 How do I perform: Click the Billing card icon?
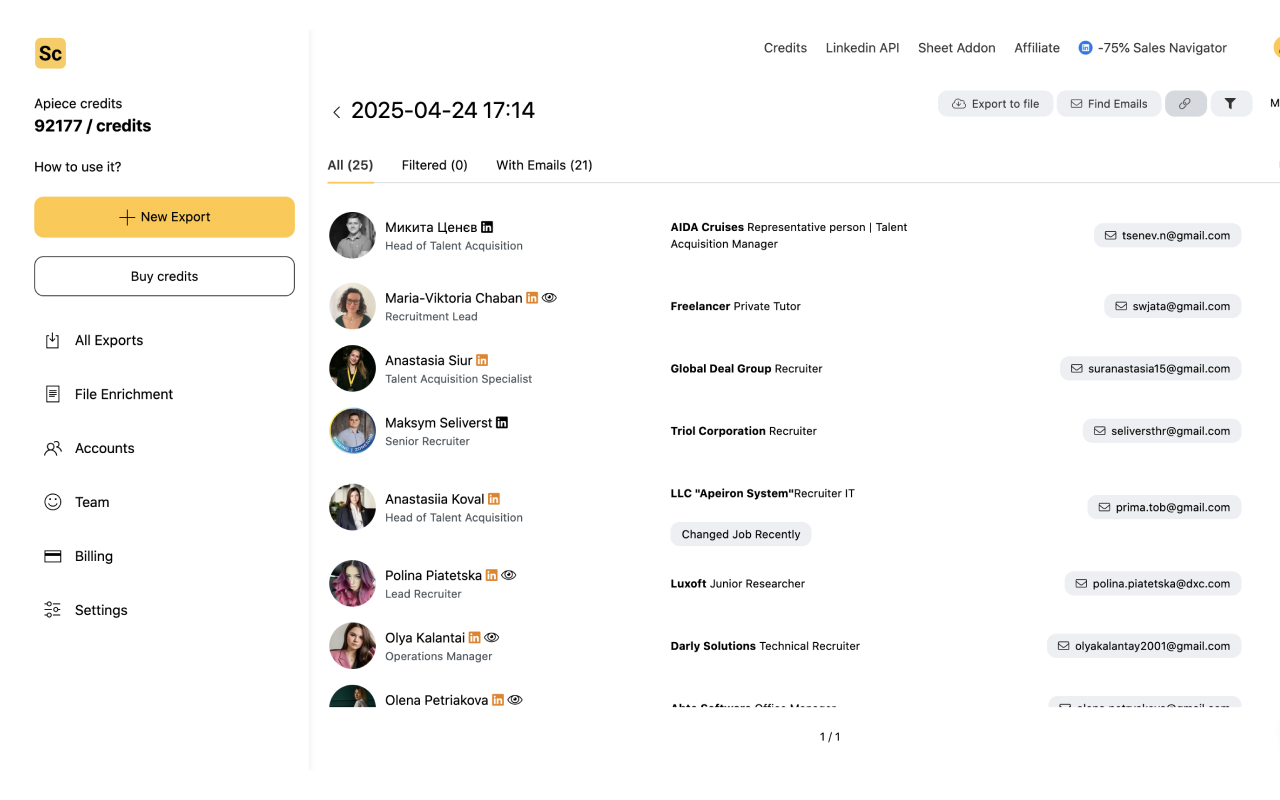click(x=53, y=556)
